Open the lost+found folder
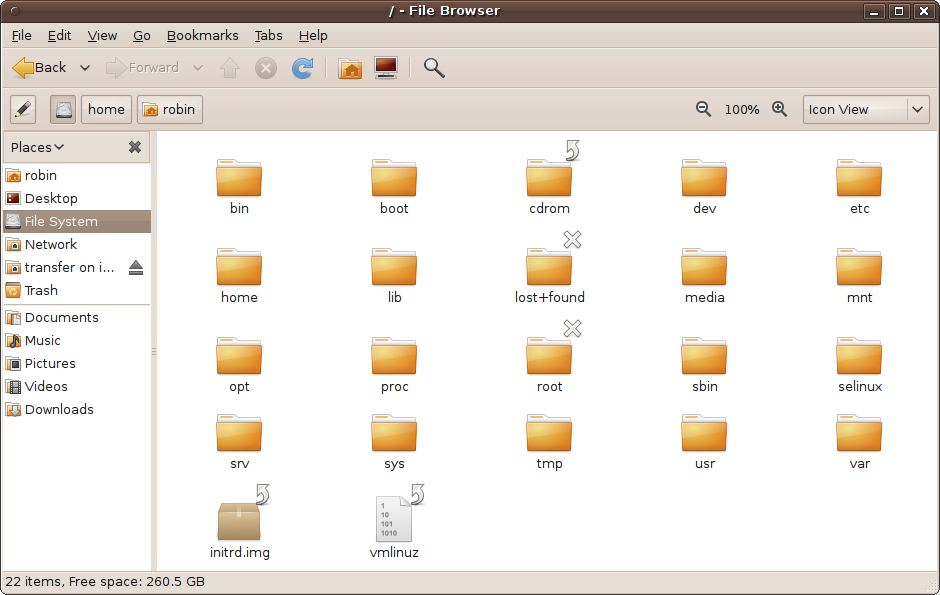The width and height of the screenshot is (940, 595). 548,270
